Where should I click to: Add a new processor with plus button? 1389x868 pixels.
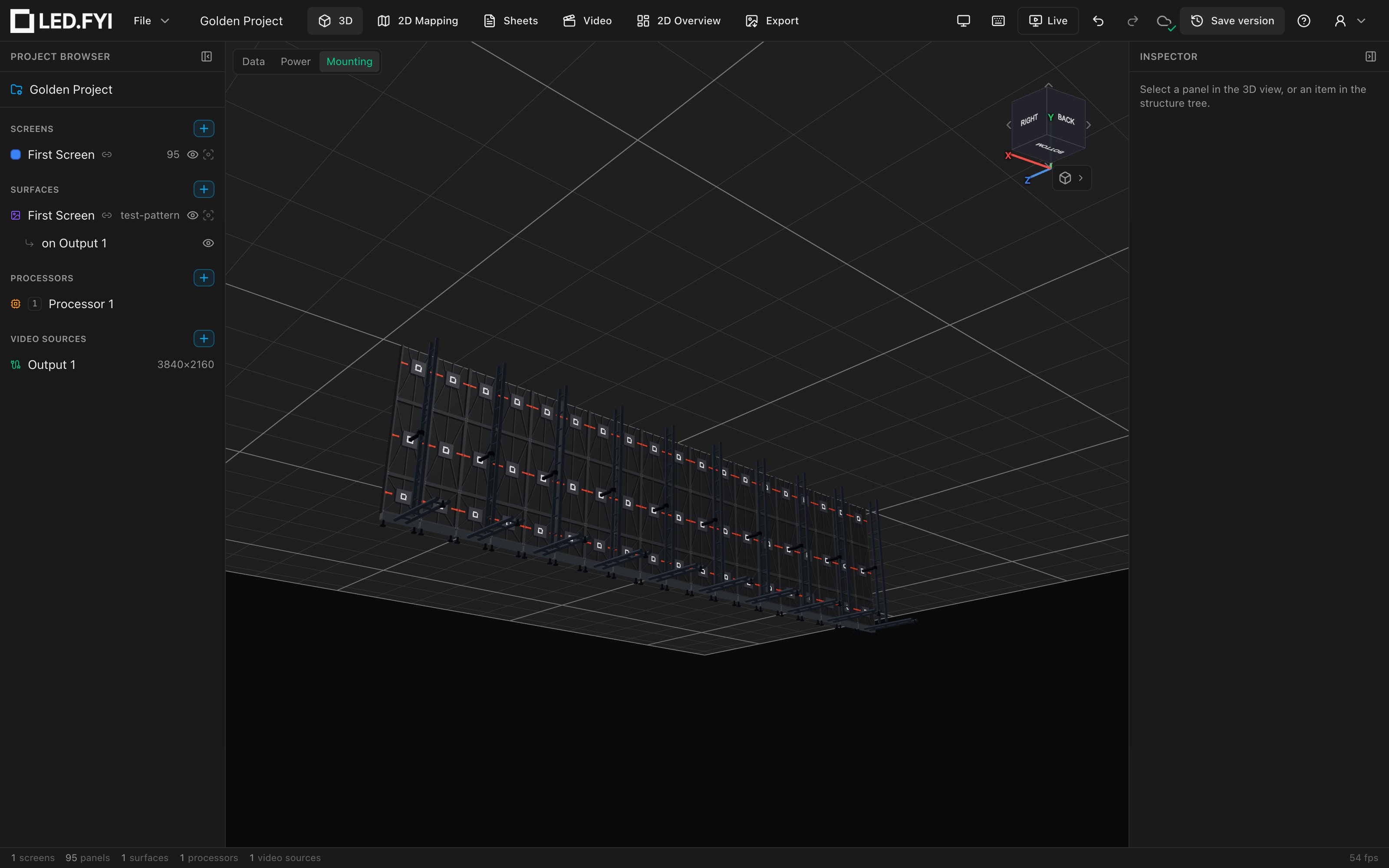click(x=204, y=278)
